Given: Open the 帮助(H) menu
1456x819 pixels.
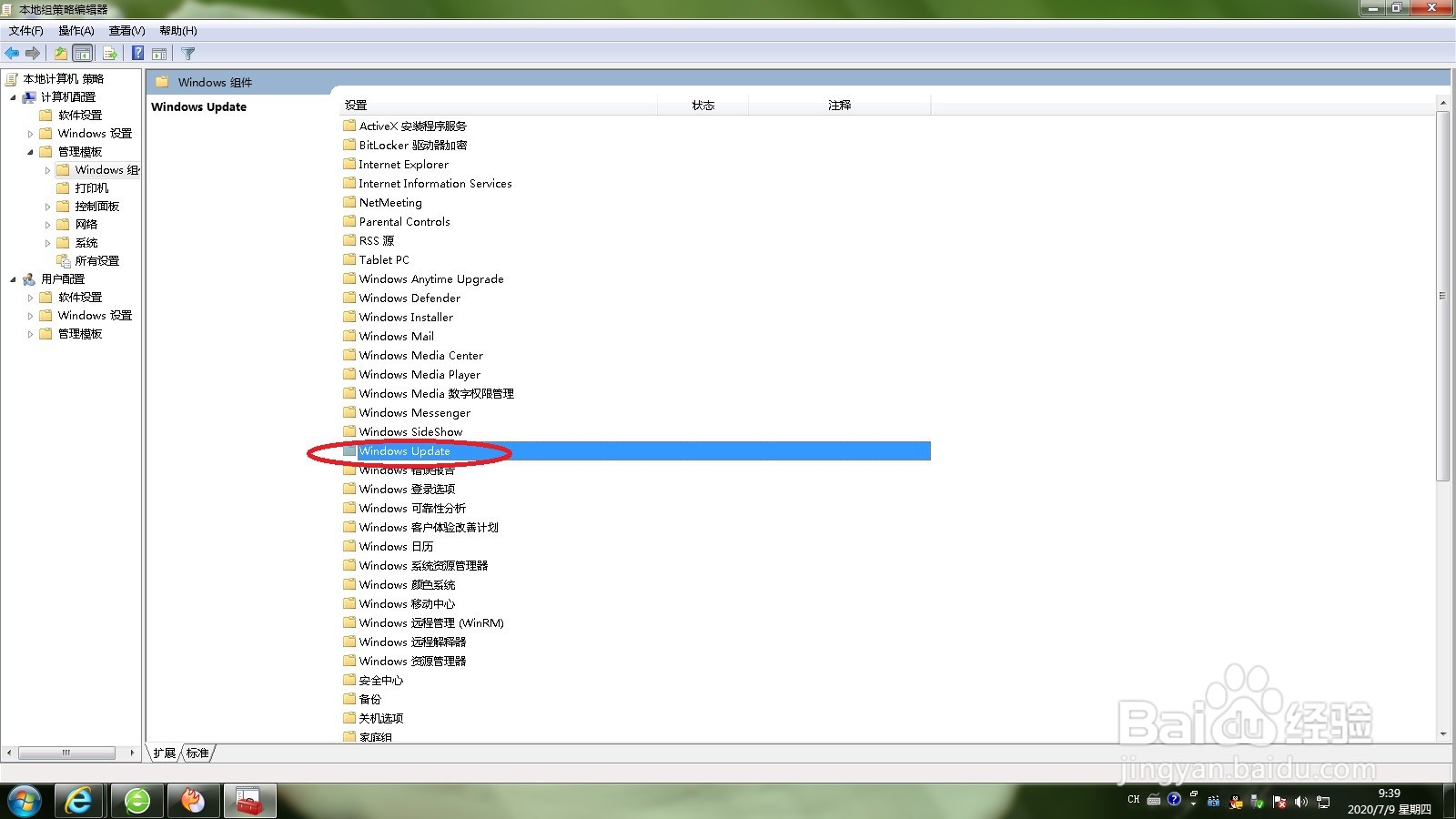Looking at the screenshot, I should [178, 31].
